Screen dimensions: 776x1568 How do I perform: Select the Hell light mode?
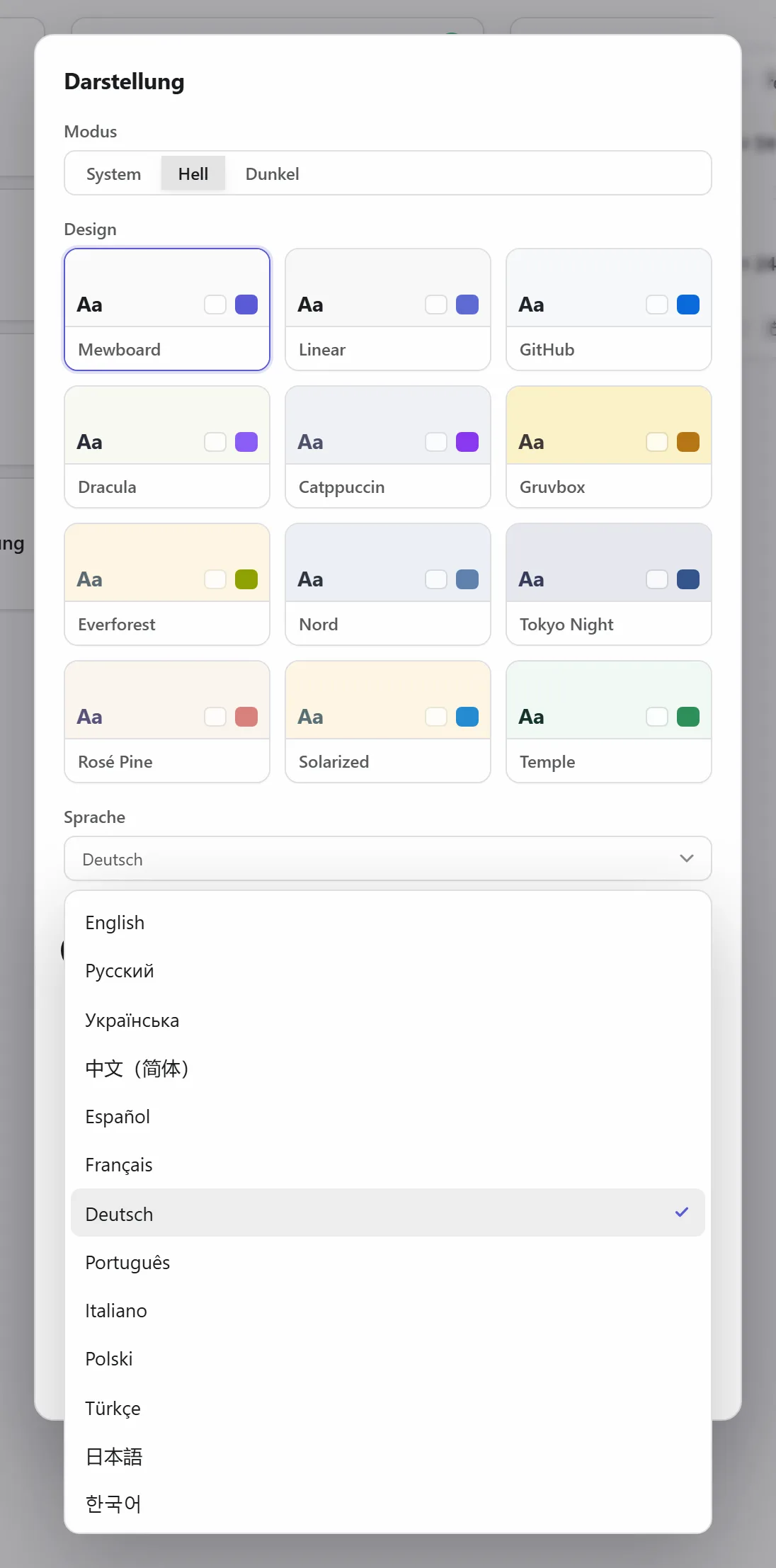[x=193, y=174]
